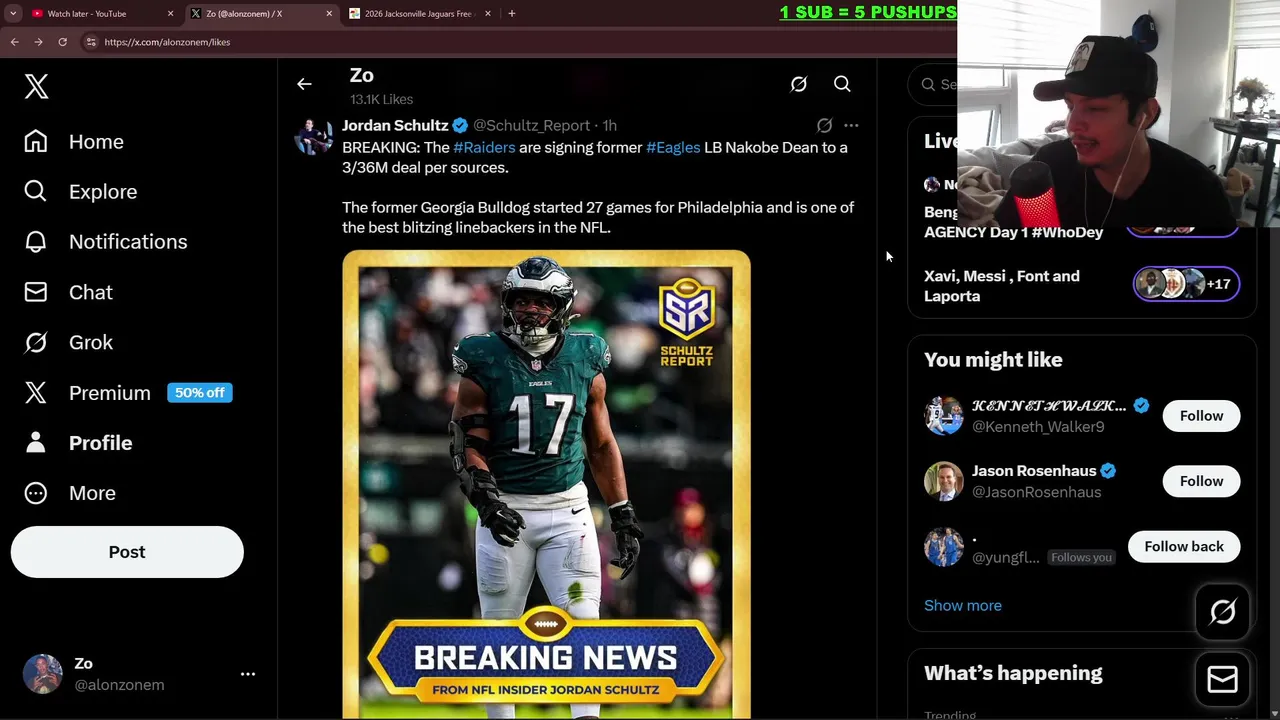Open @Schultz_Report handle link
This screenshot has width=1280, height=720.
tap(531, 126)
